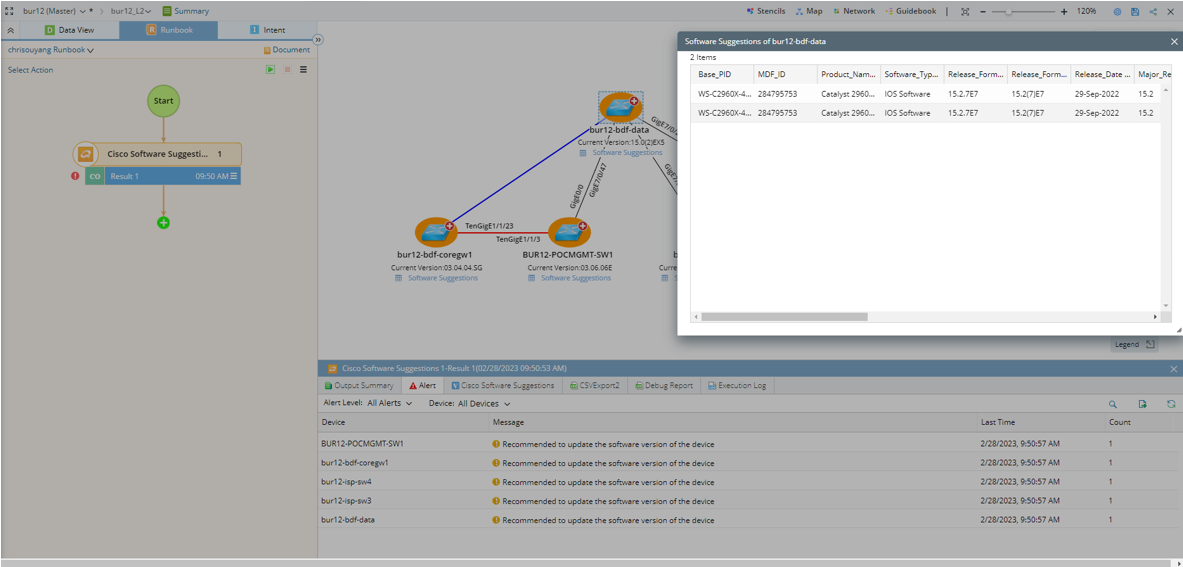Sort by Release_Date column header

[x=1102, y=75]
